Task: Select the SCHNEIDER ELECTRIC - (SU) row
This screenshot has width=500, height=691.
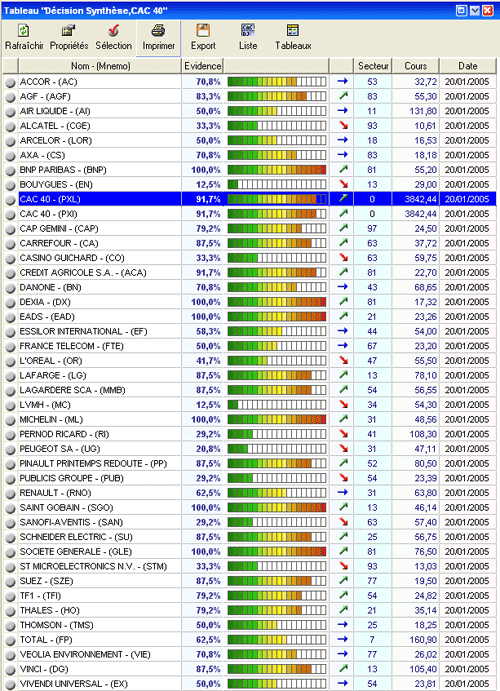Action: coord(250,537)
